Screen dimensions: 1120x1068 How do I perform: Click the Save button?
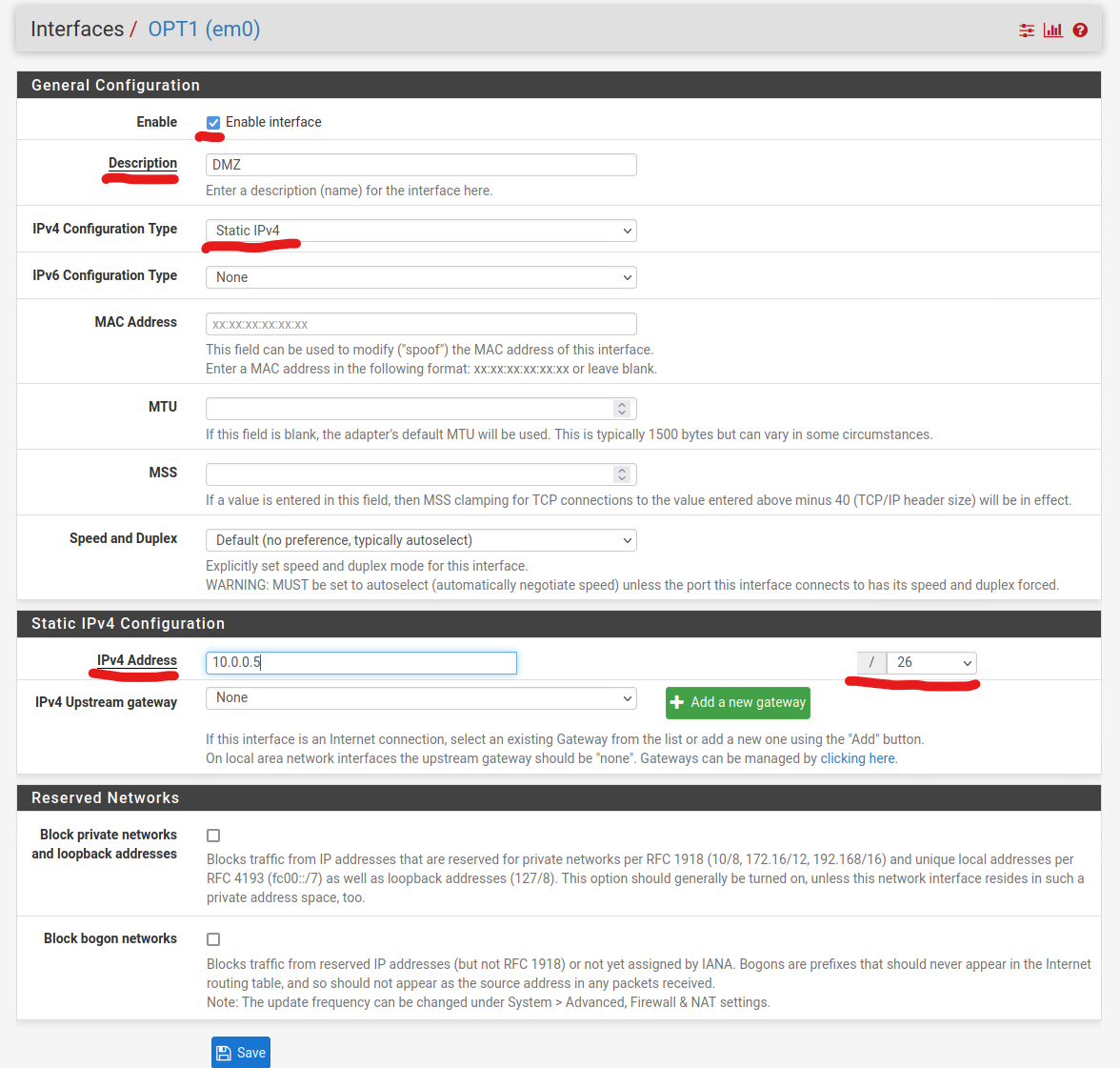(x=241, y=1053)
